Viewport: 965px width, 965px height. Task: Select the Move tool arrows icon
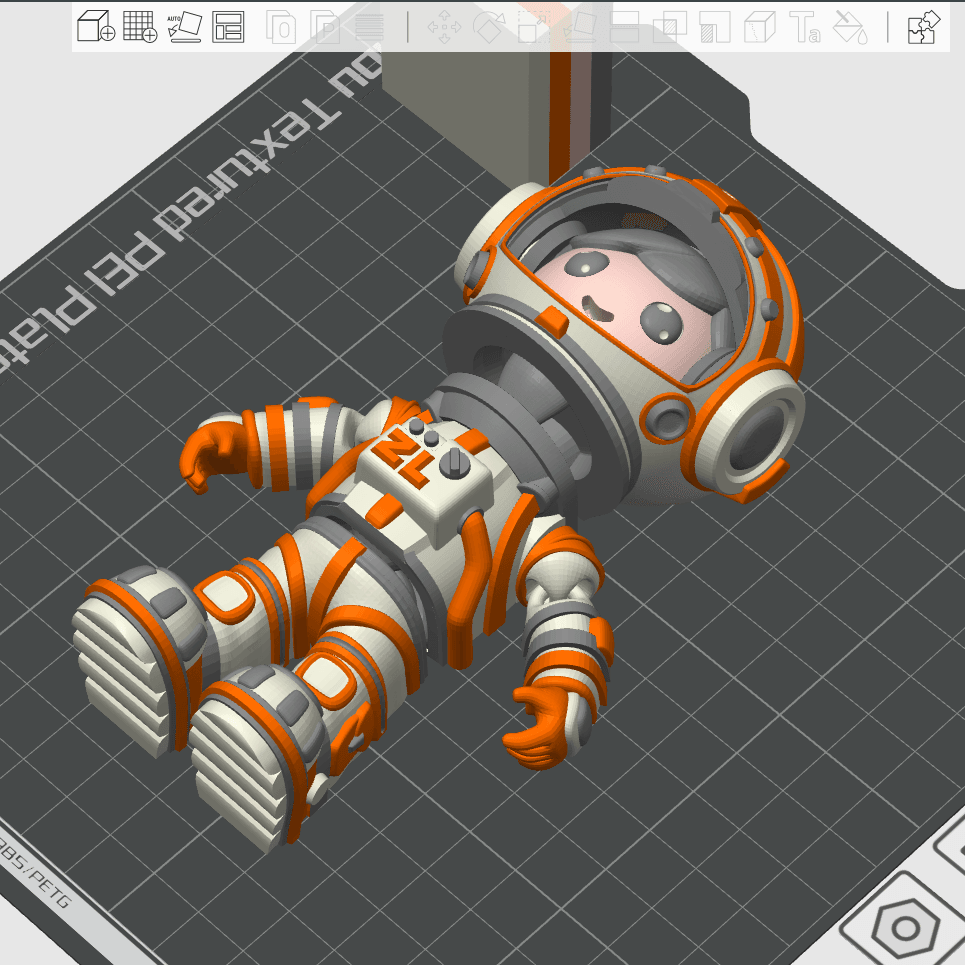[444, 27]
